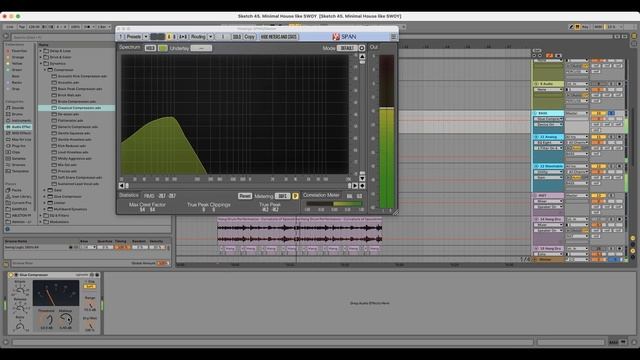Collapse the Compressor preset folder
Image resolution: width=640 pixels, height=360 pixels.
point(45,70)
